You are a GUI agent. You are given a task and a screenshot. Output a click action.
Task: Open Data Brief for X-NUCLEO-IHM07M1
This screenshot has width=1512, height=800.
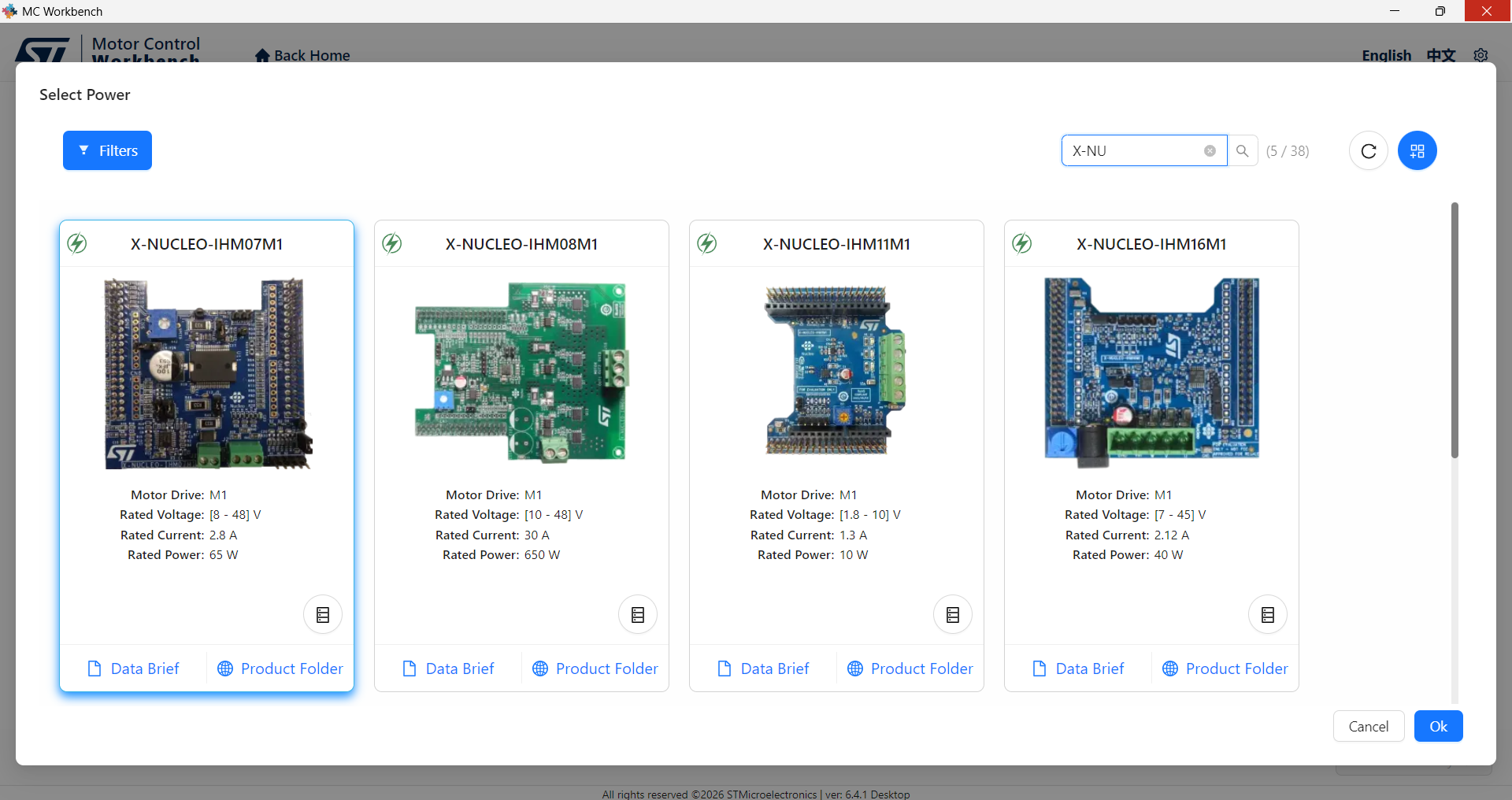coord(133,669)
